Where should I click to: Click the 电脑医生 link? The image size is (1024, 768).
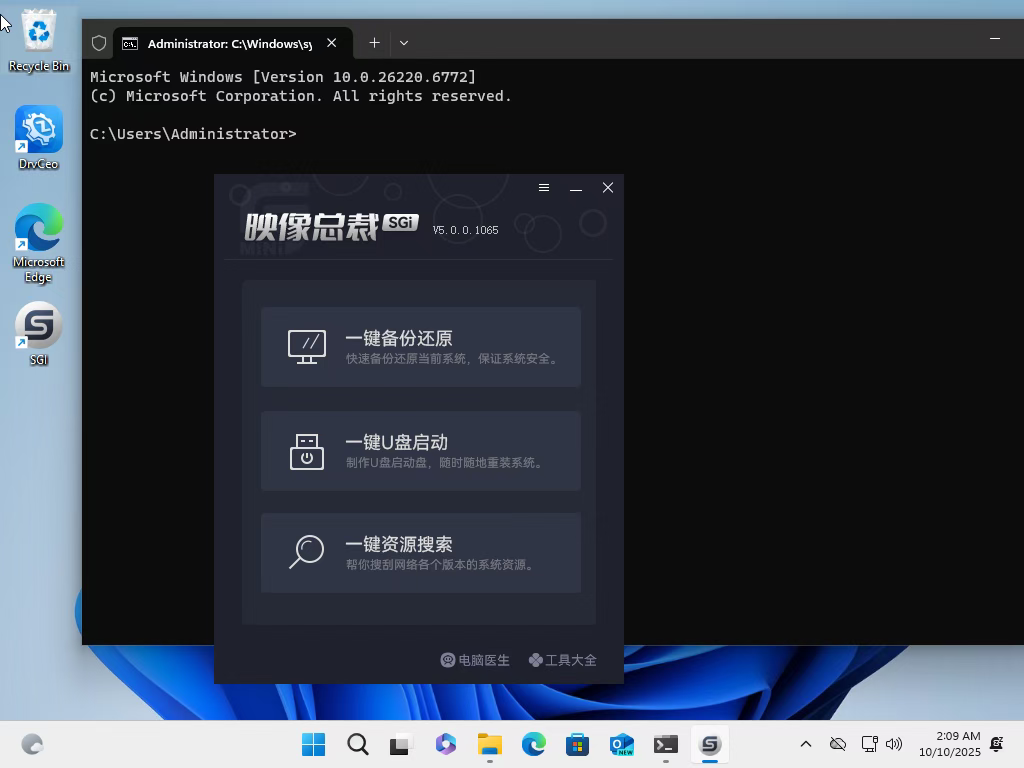click(x=475, y=660)
